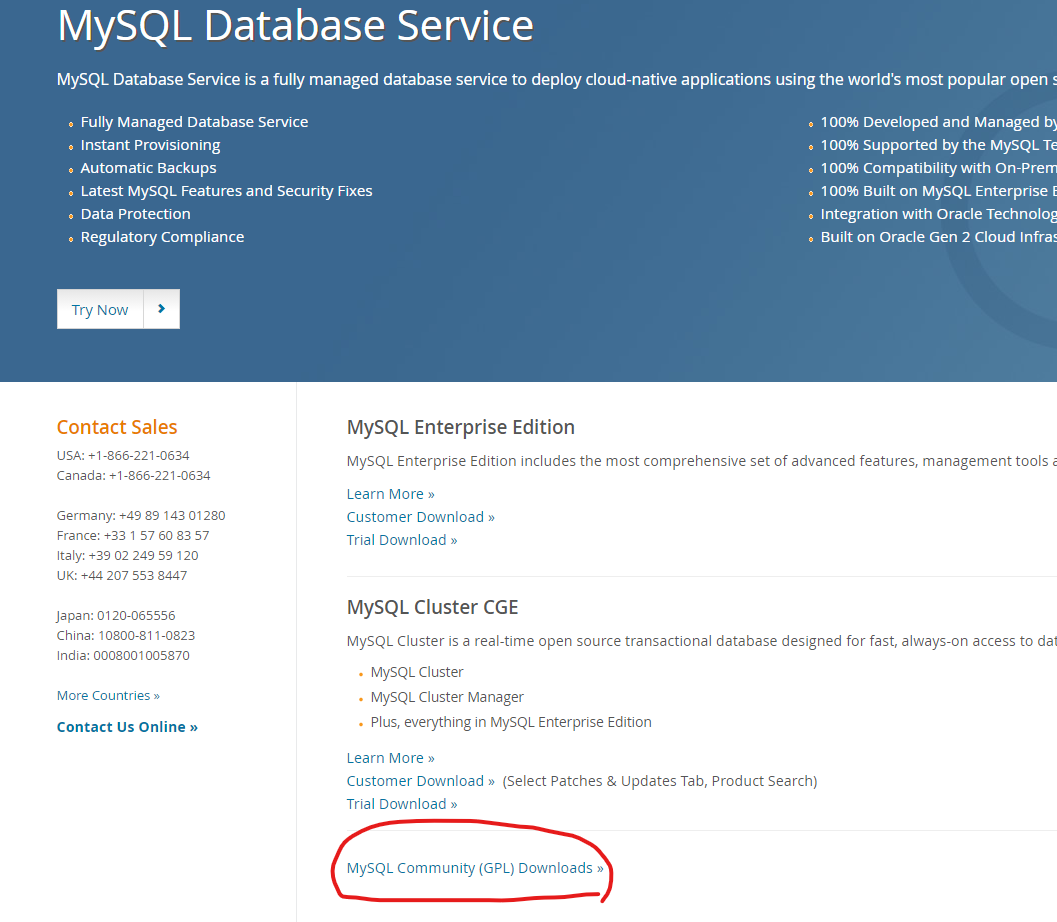Click the MySQL Cluster CGE heading

point(433,607)
